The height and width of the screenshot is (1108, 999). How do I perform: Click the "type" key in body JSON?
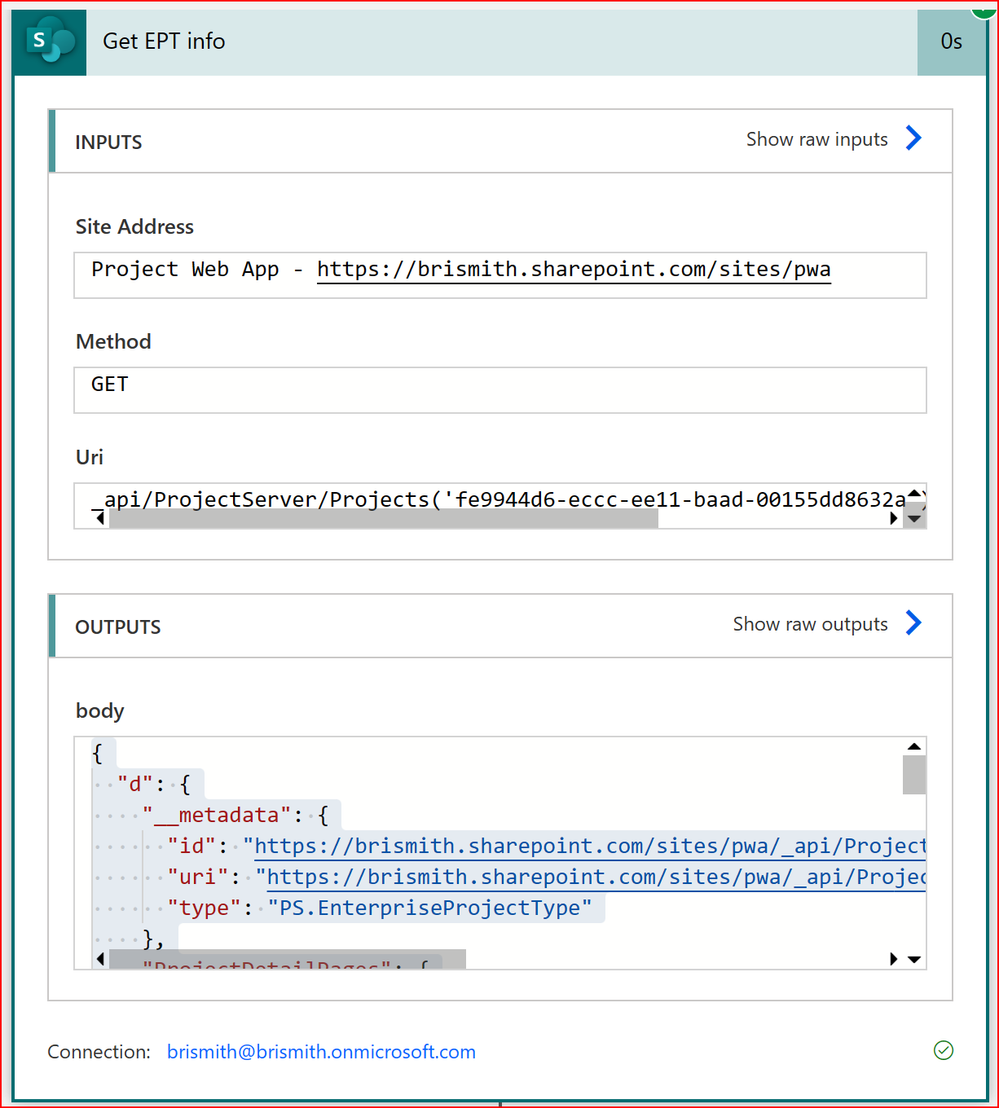pyautogui.click(x=205, y=908)
